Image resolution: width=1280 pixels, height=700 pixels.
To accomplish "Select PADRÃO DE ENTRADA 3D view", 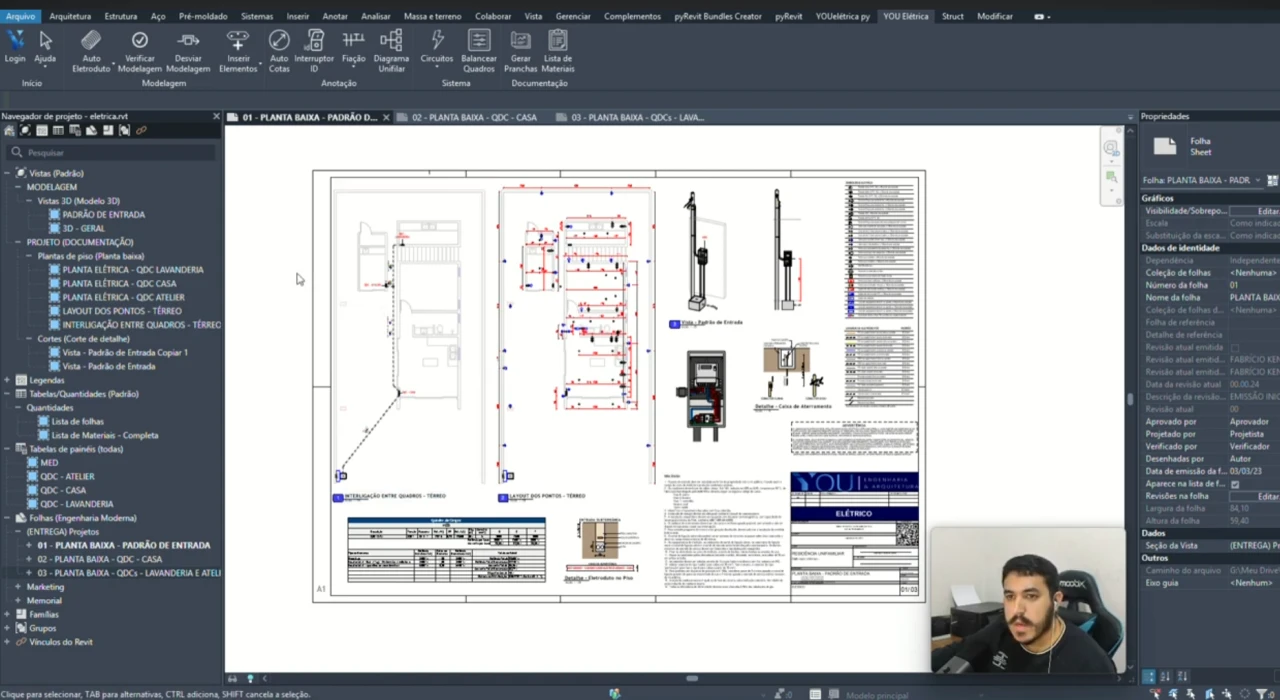I will (104, 215).
